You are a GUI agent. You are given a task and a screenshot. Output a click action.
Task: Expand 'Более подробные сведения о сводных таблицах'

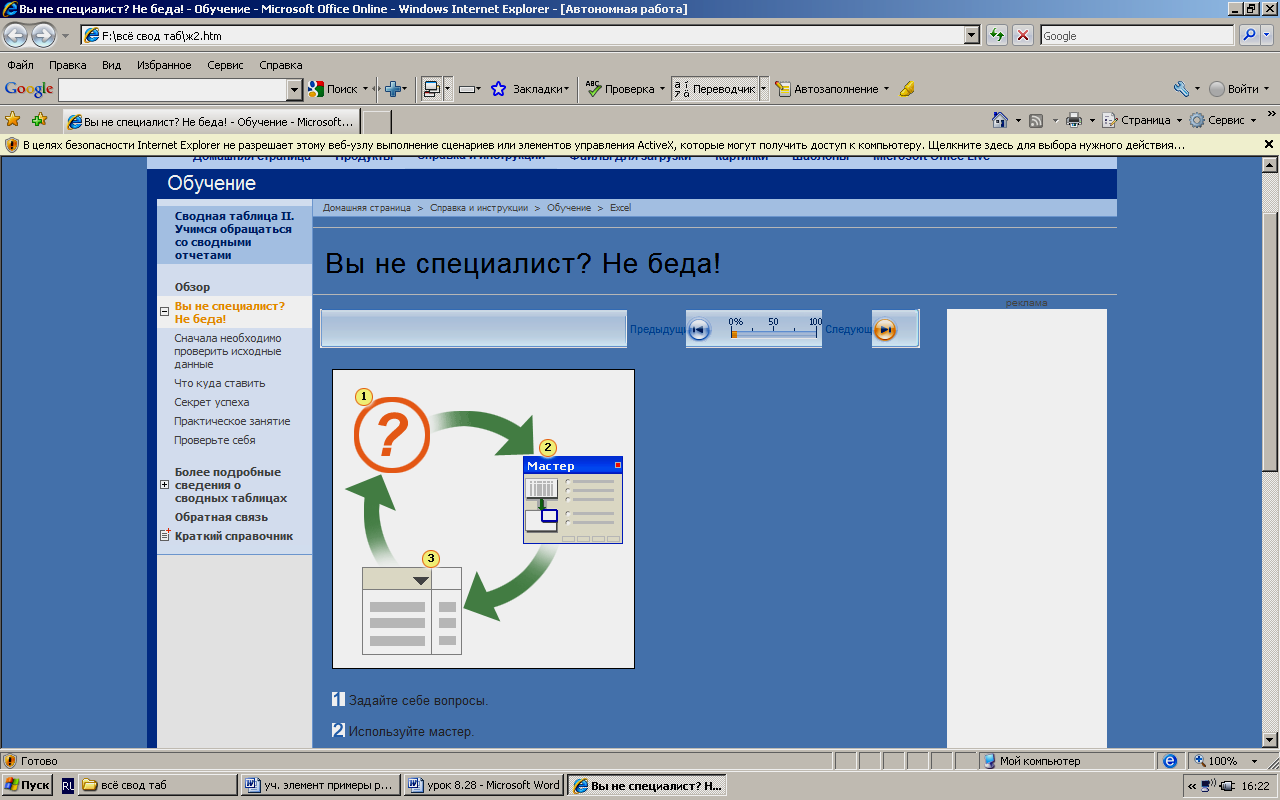click(165, 485)
